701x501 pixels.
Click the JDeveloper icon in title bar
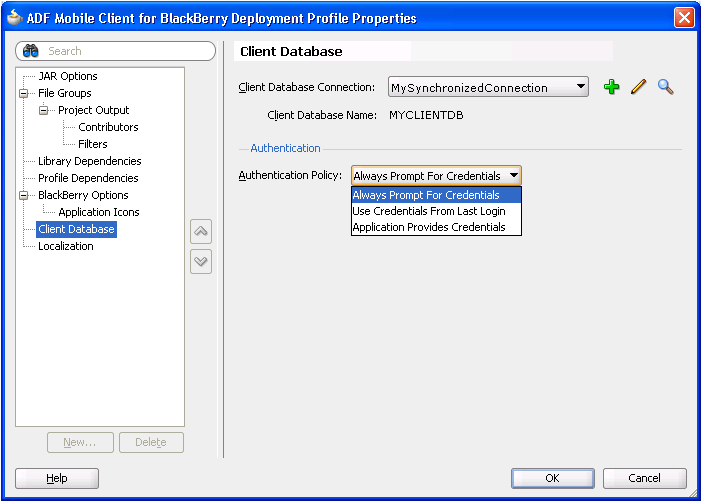coord(15,18)
